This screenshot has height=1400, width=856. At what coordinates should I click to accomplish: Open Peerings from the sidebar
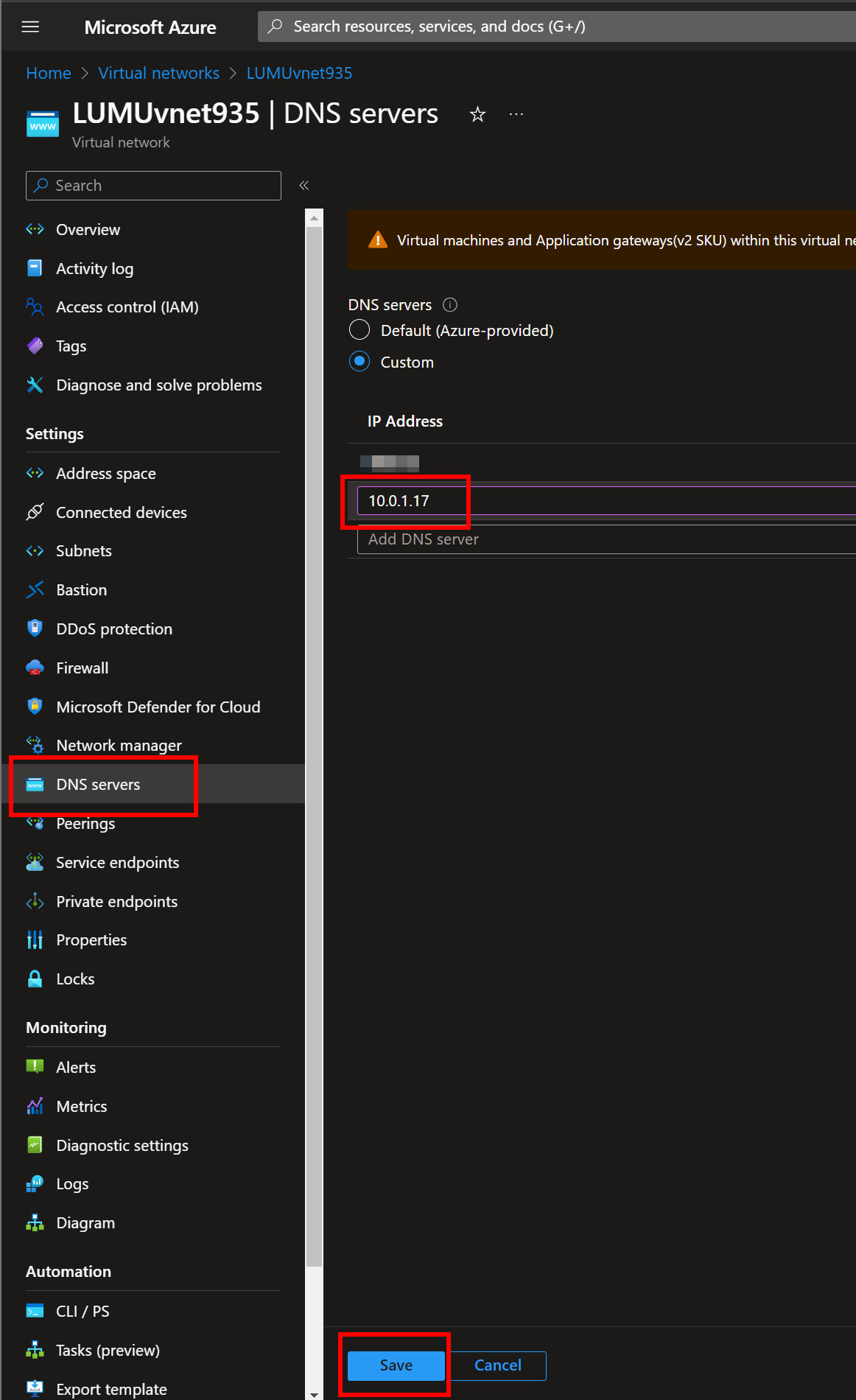[x=85, y=824]
